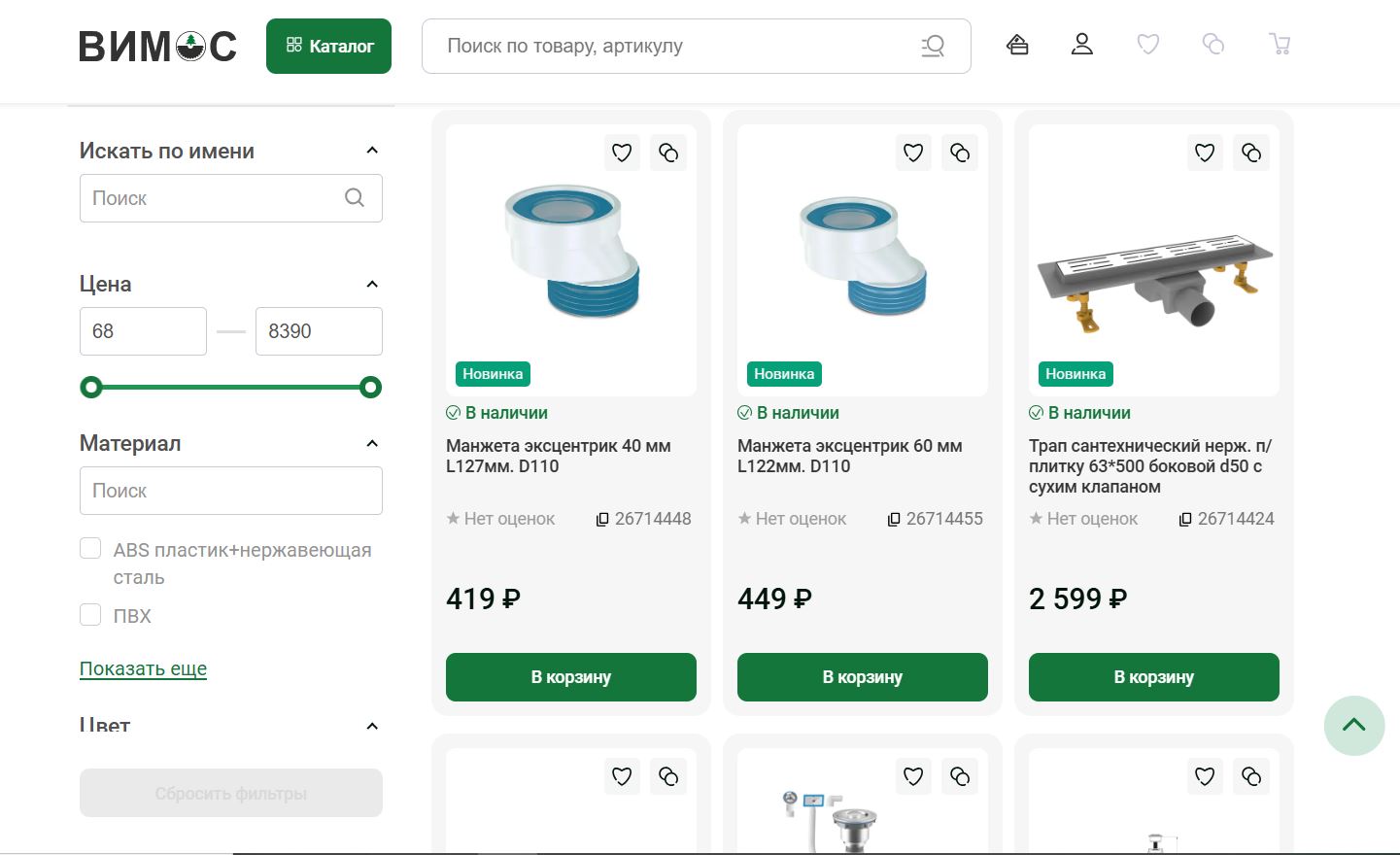Add the 449 ₽ манжета to cart
The image size is (1400, 855).
tap(862, 677)
